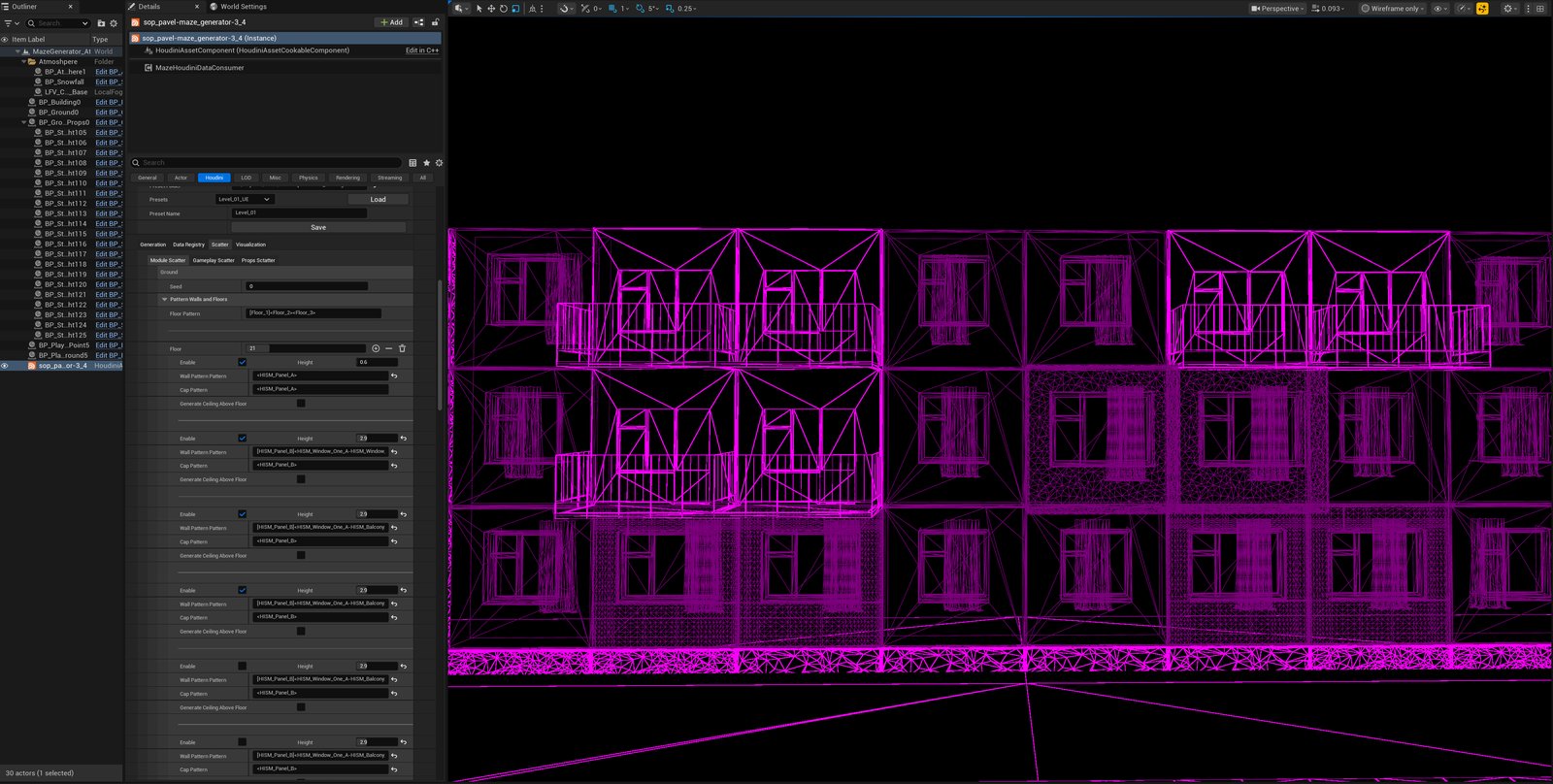Toggle visibility eye of sop_pa..or-3_4 actor

[5, 366]
